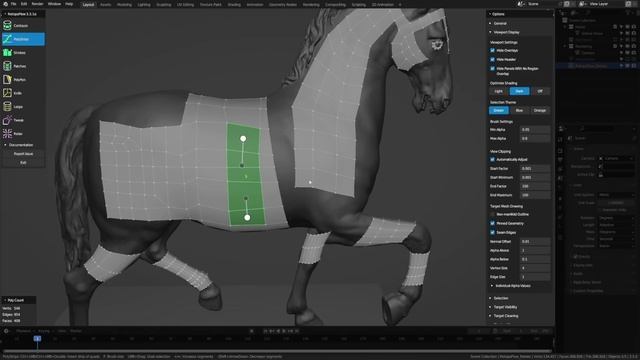Screen dimensions: 640x360
Task: Collapse the RetopoFlow tools panel header
Action: coord(23,14)
